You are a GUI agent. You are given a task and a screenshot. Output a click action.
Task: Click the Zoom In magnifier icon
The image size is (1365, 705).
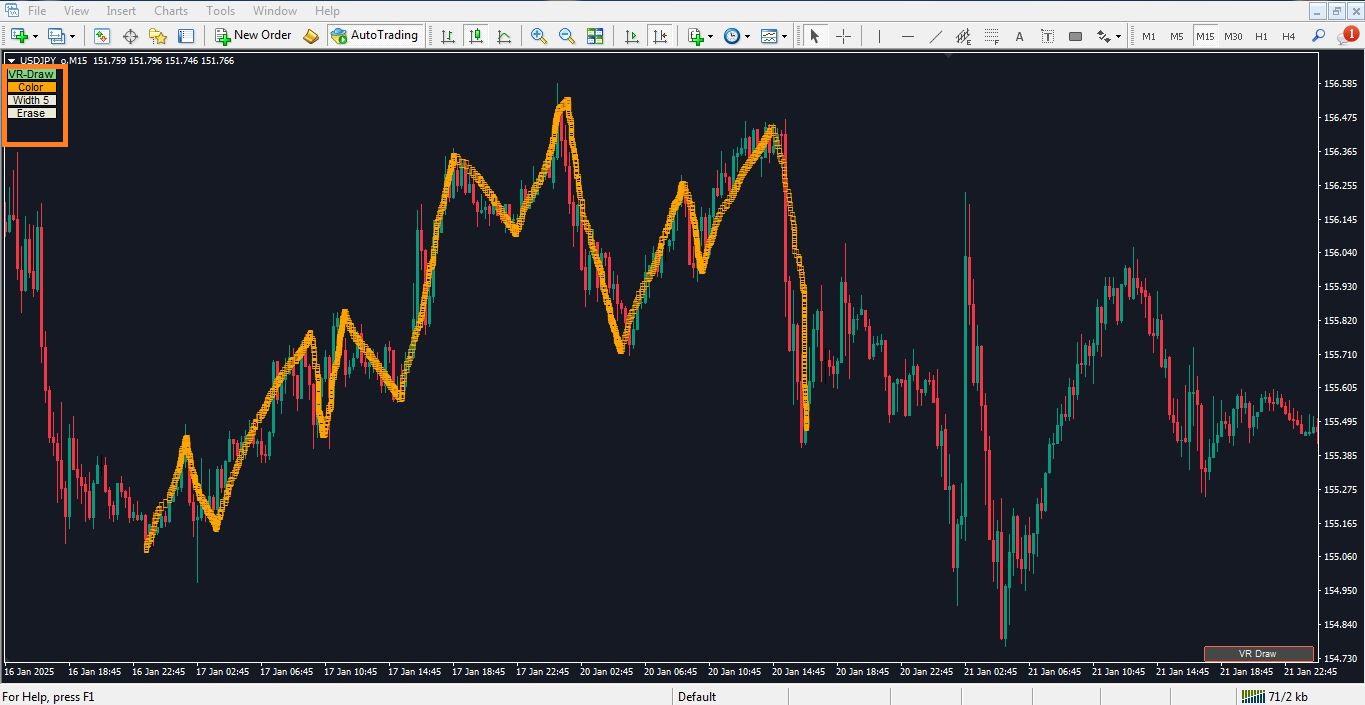pos(539,36)
